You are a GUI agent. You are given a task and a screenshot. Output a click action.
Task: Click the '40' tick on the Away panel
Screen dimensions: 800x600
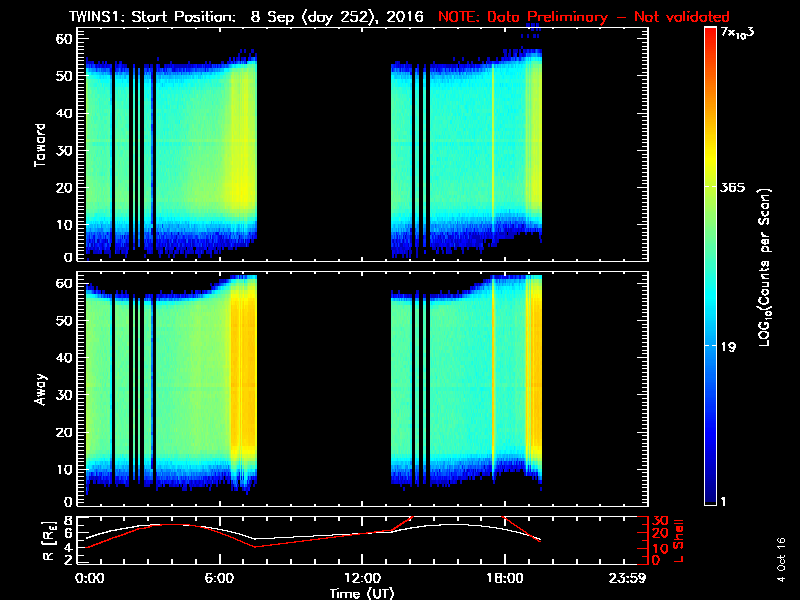(x=64, y=358)
